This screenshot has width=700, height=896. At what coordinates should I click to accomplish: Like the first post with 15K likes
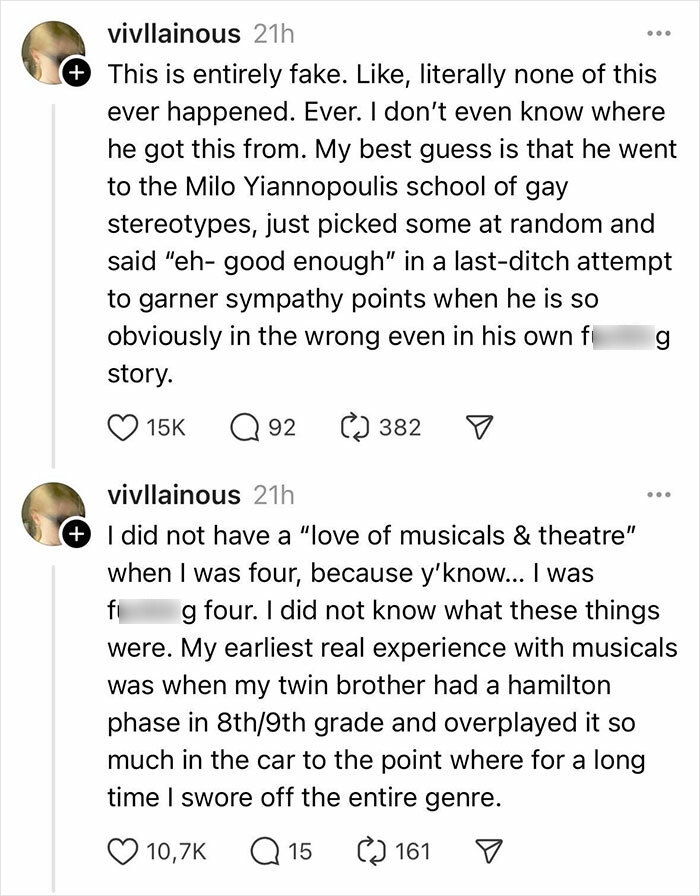point(122,427)
